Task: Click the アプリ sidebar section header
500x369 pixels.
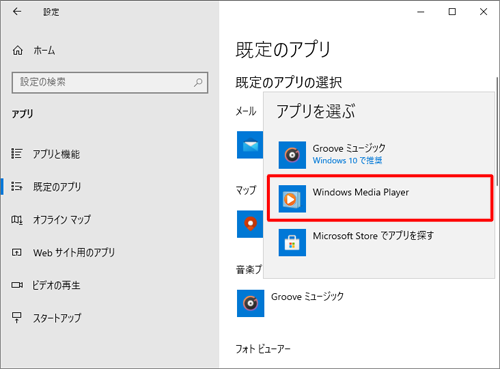Action: click(22, 114)
